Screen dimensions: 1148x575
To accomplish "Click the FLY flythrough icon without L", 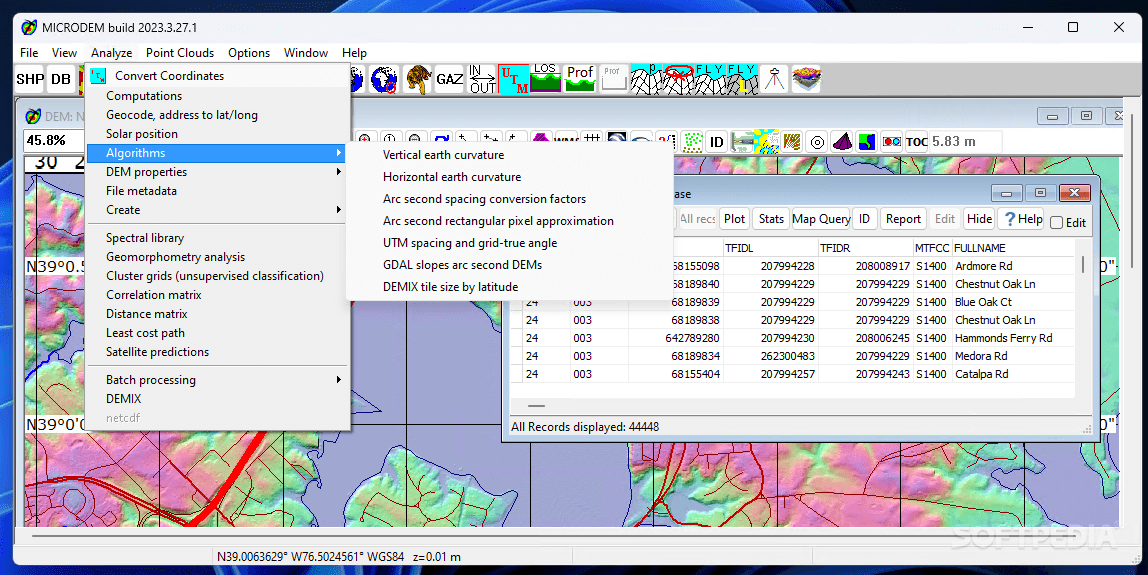I will 710,79.
